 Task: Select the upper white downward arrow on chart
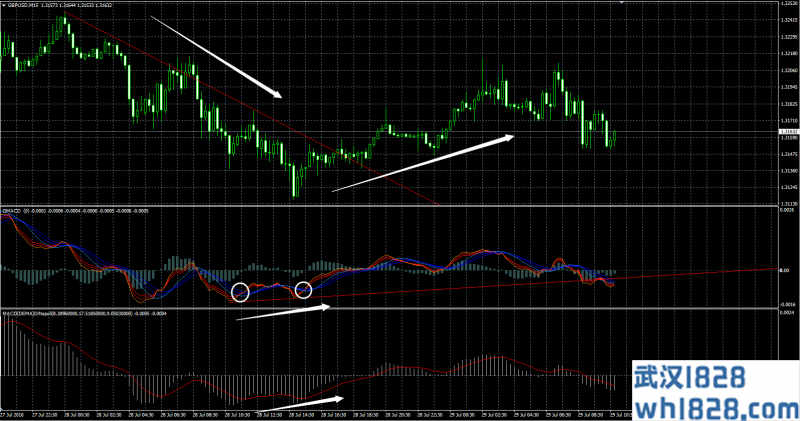pos(217,57)
